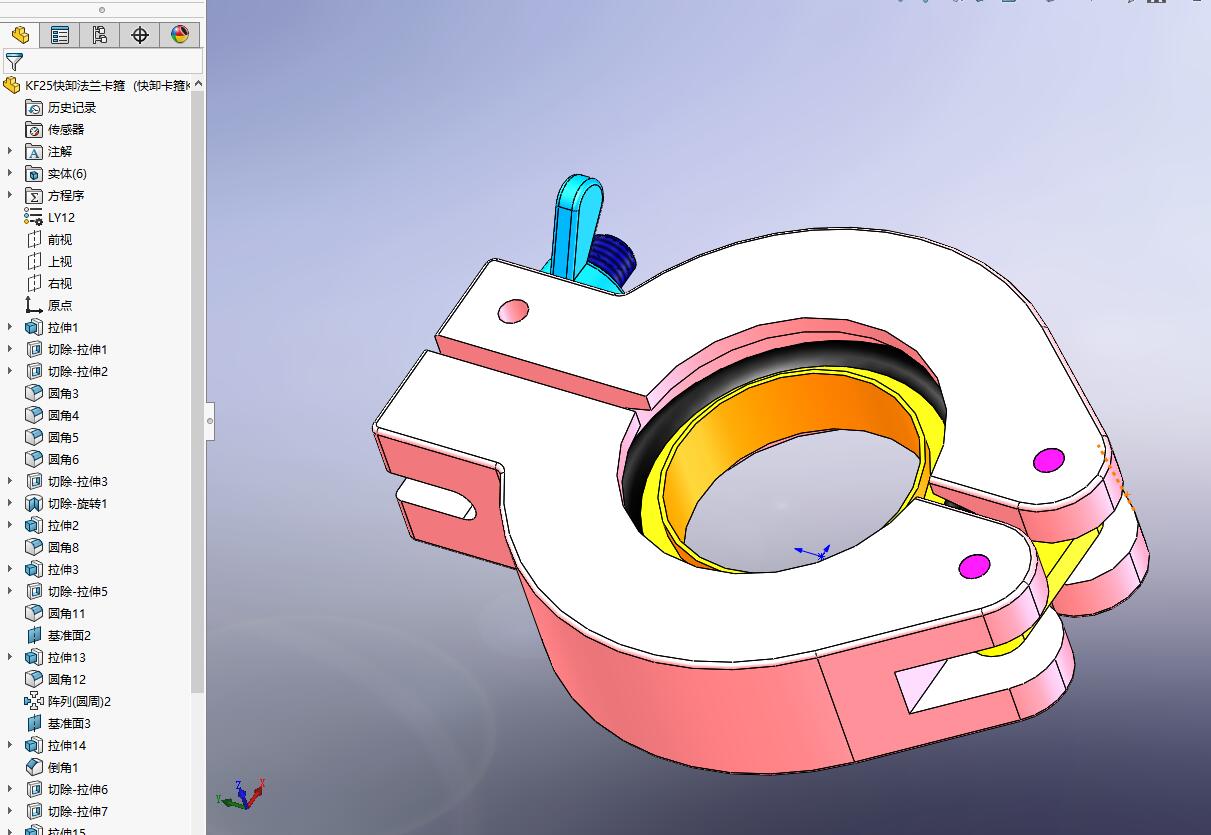Select the 上视 top plane
This screenshot has height=835, width=1211.
(x=49, y=261)
